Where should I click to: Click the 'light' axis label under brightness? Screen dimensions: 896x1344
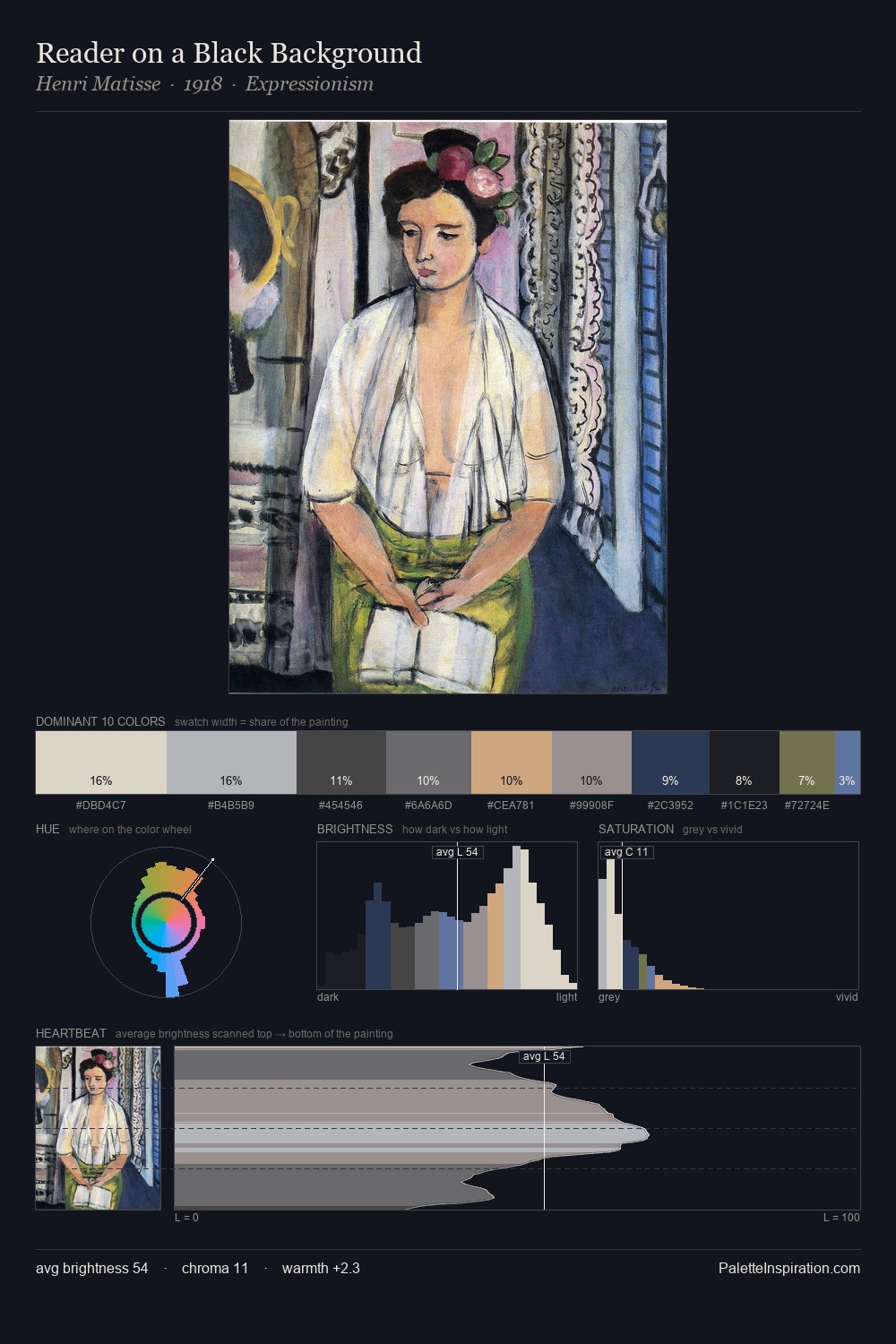click(566, 996)
